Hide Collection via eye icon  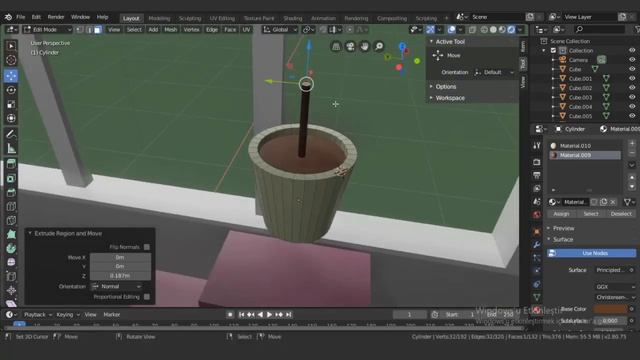[x=632, y=50]
